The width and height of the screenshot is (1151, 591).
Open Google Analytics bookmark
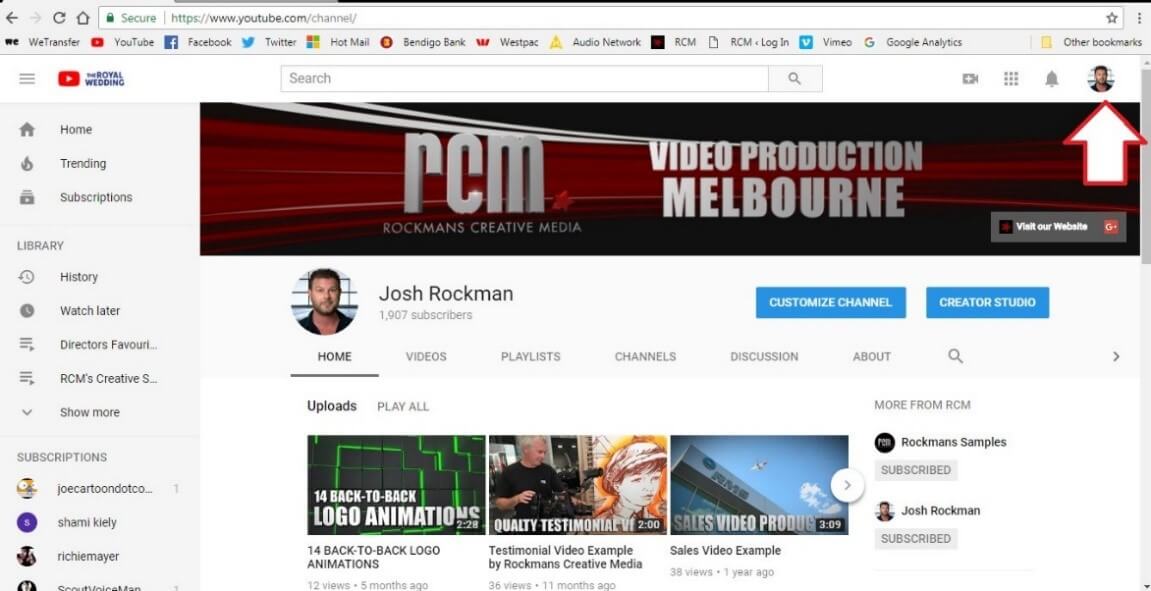912,43
